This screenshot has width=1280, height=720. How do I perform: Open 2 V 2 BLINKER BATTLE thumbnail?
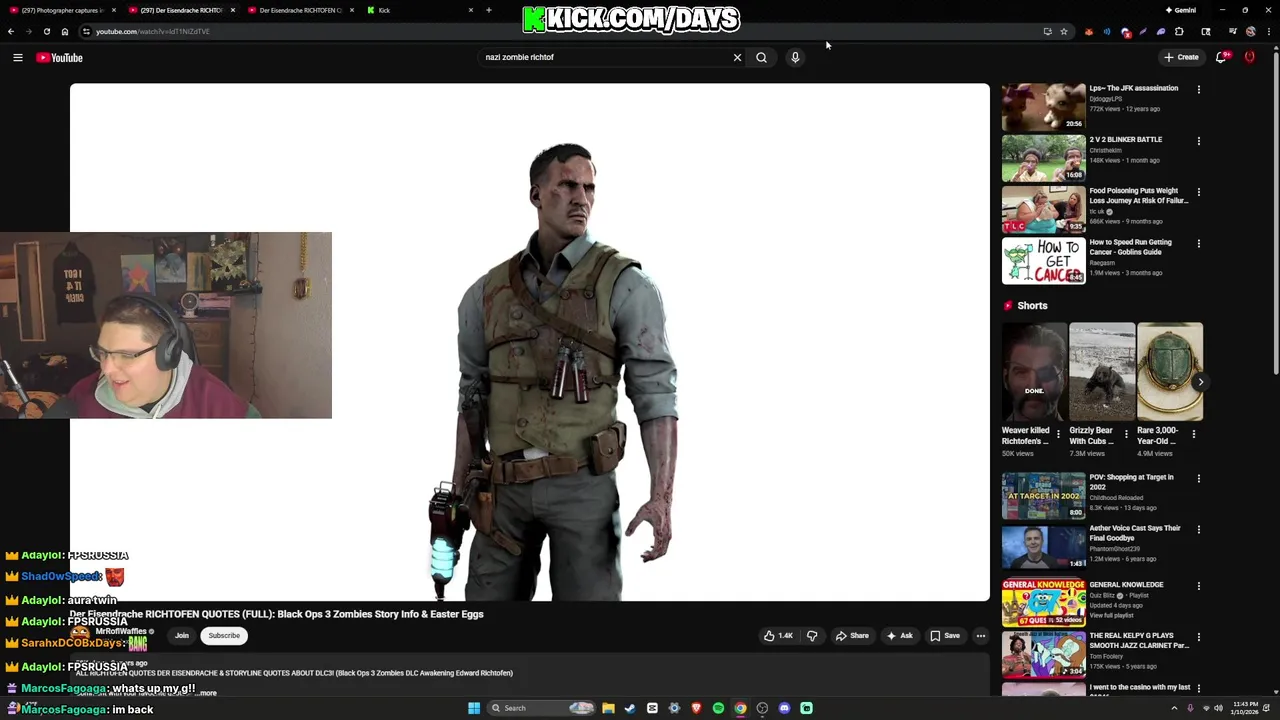pyautogui.click(x=1043, y=158)
